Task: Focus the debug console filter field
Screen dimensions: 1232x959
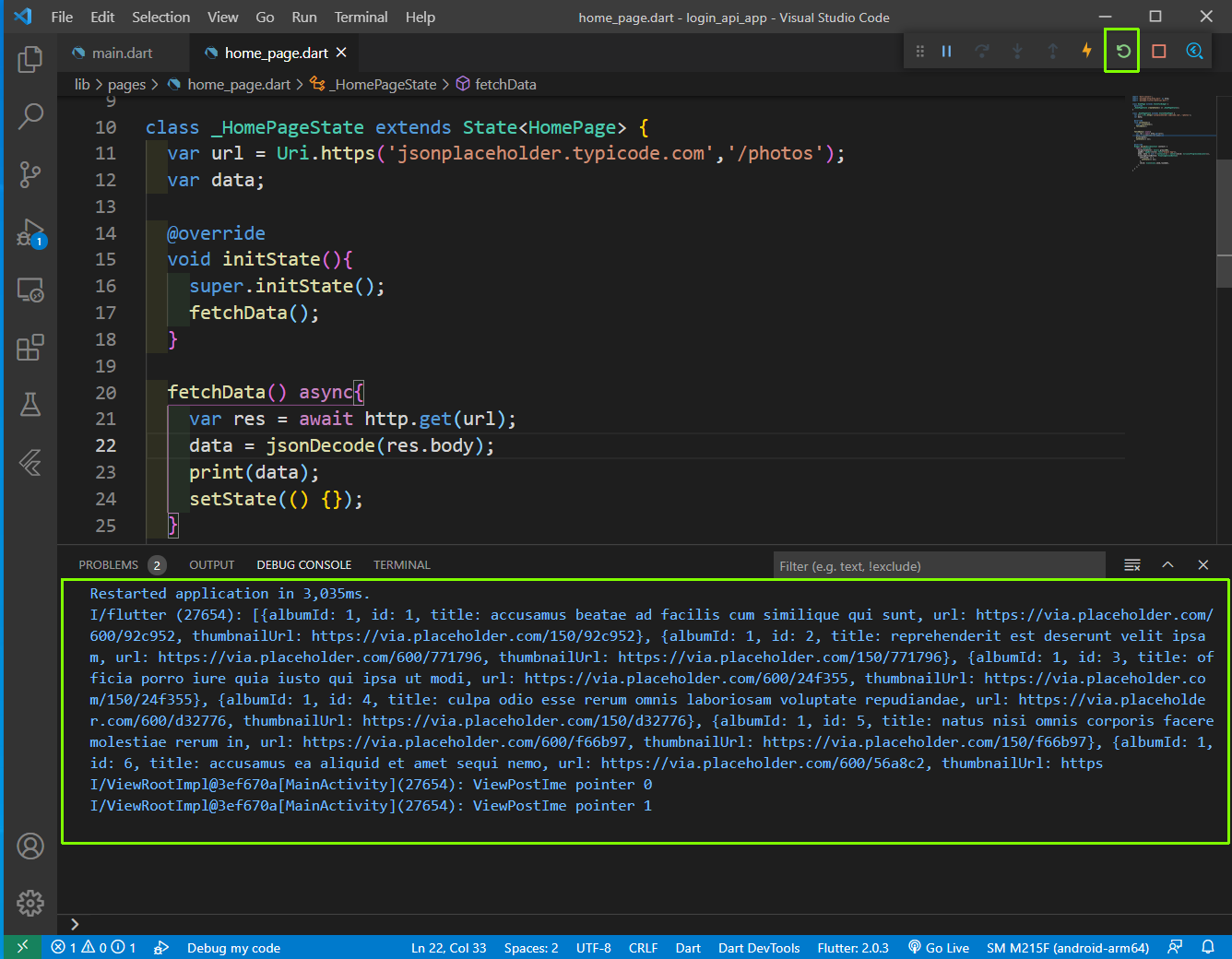Action: pyautogui.click(x=939, y=565)
